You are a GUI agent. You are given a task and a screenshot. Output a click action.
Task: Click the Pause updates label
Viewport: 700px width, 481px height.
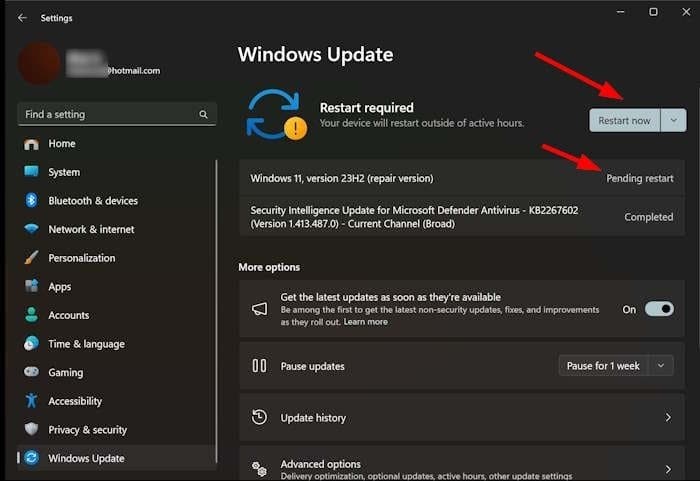[312, 366]
